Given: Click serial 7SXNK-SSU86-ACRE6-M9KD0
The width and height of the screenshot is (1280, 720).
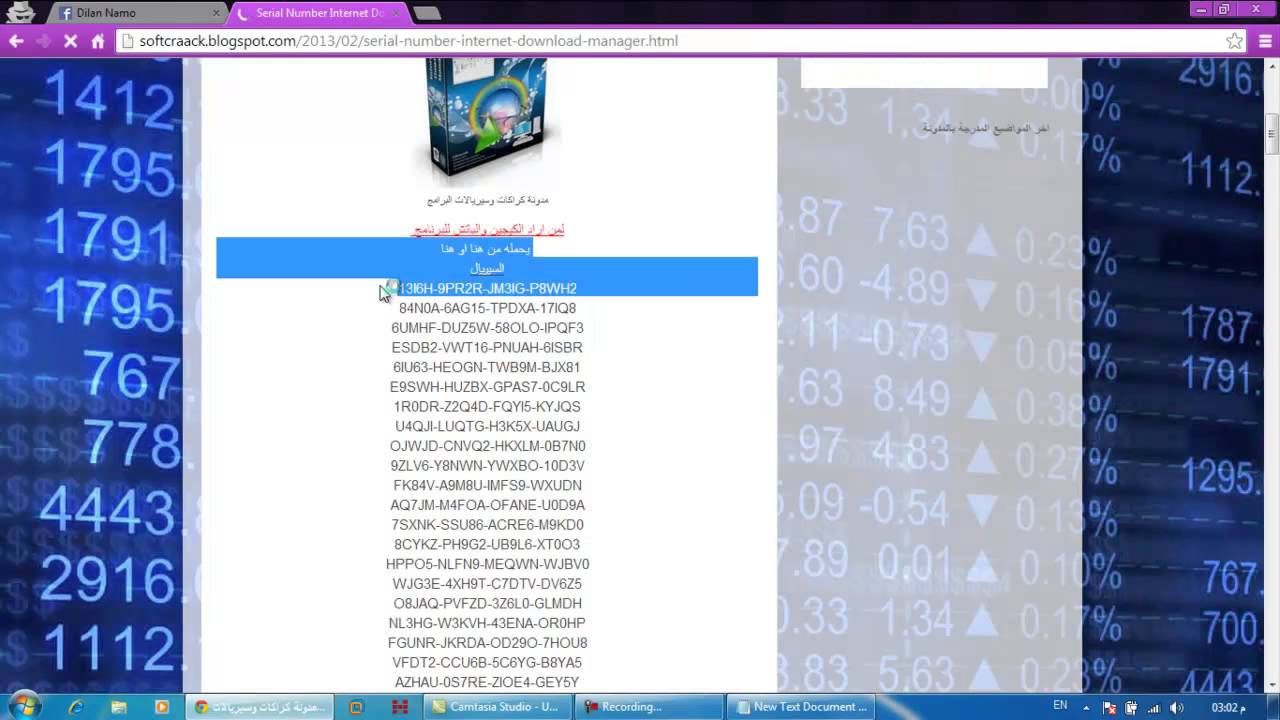Looking at the screenshot, I should (x=488, y=524).
